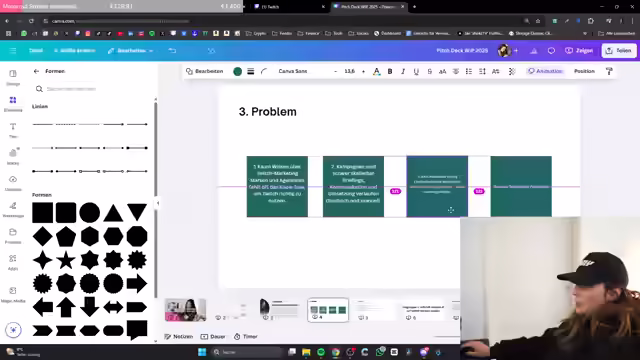Open the border style options
This screenshot has height=360, width=640.
pos(251,71)
